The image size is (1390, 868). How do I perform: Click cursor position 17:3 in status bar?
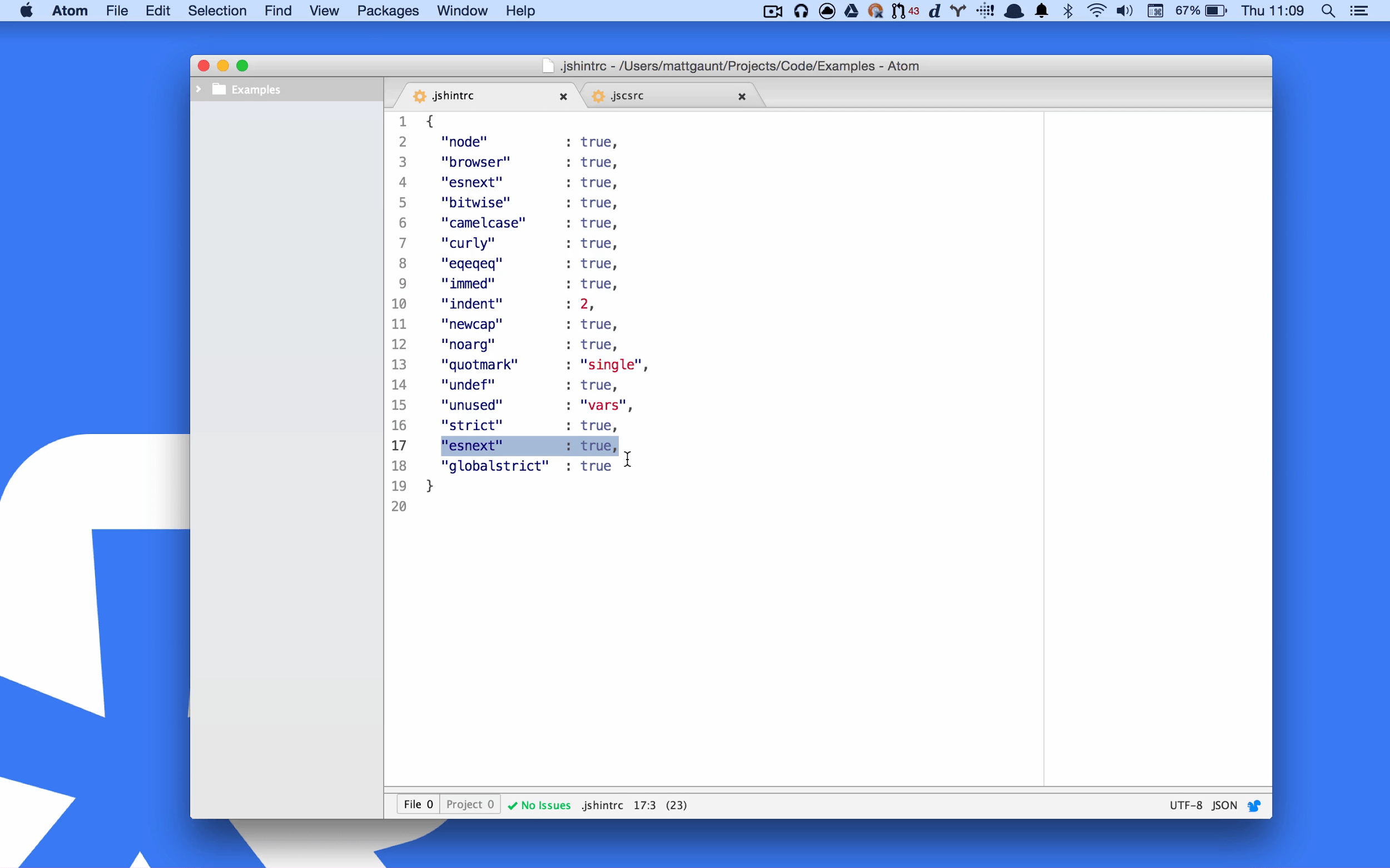[x=644, y=805]
